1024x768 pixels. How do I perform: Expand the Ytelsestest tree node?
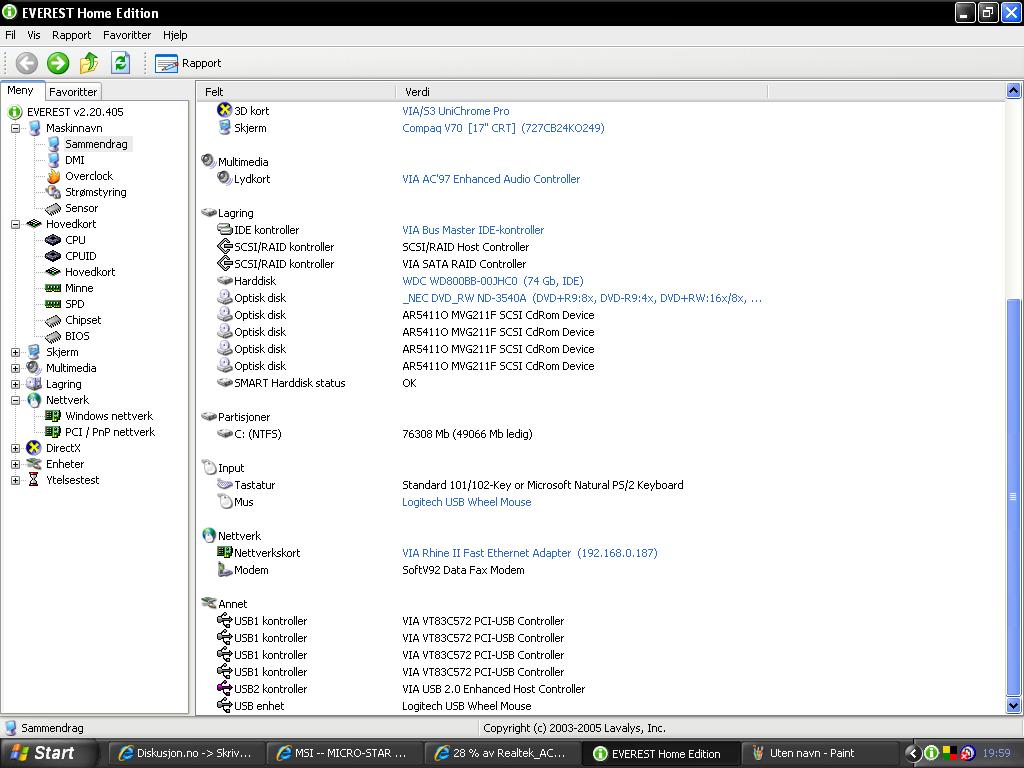pos(15,481)
